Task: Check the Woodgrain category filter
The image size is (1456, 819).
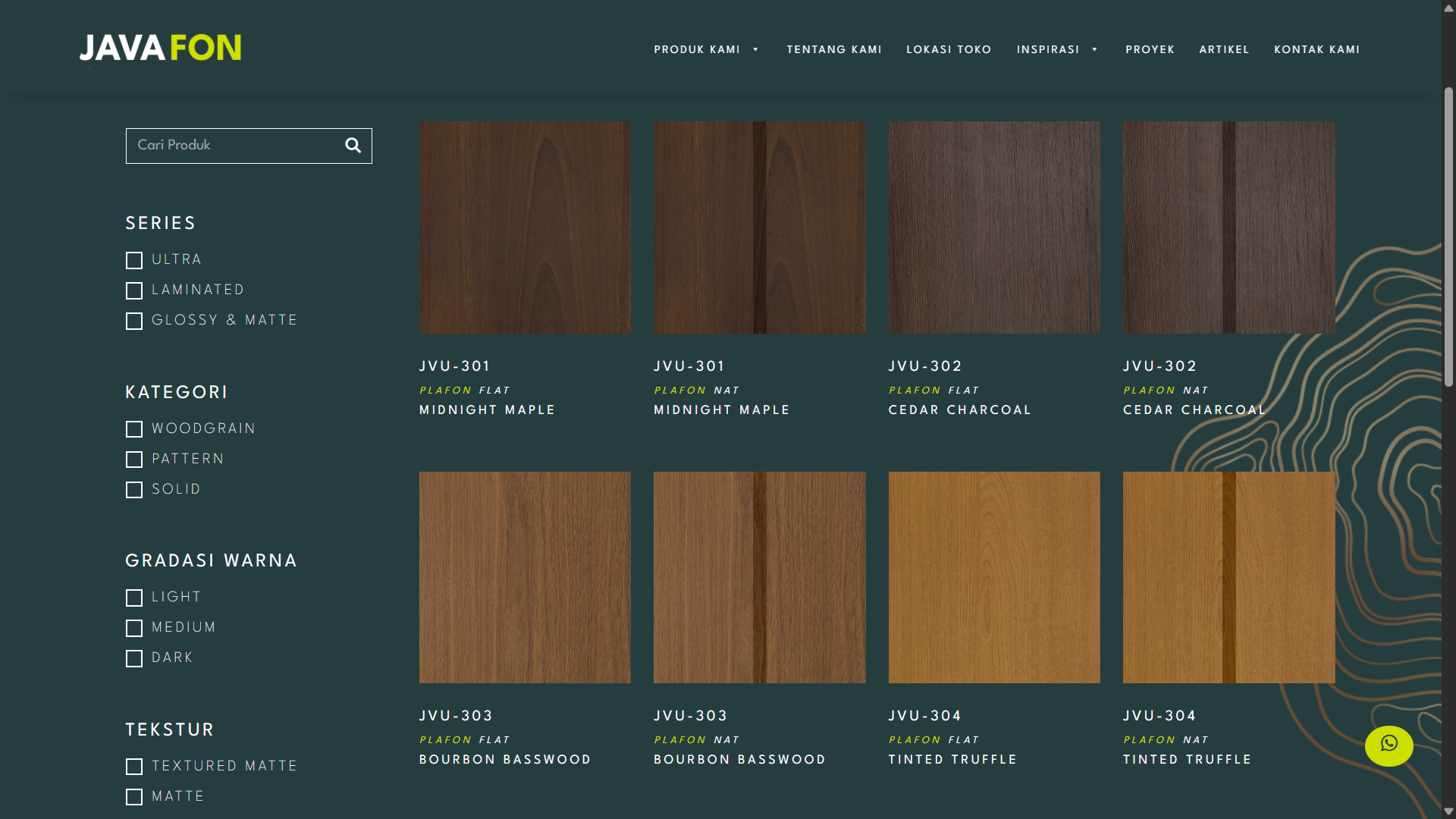Action: pos(134,429)
